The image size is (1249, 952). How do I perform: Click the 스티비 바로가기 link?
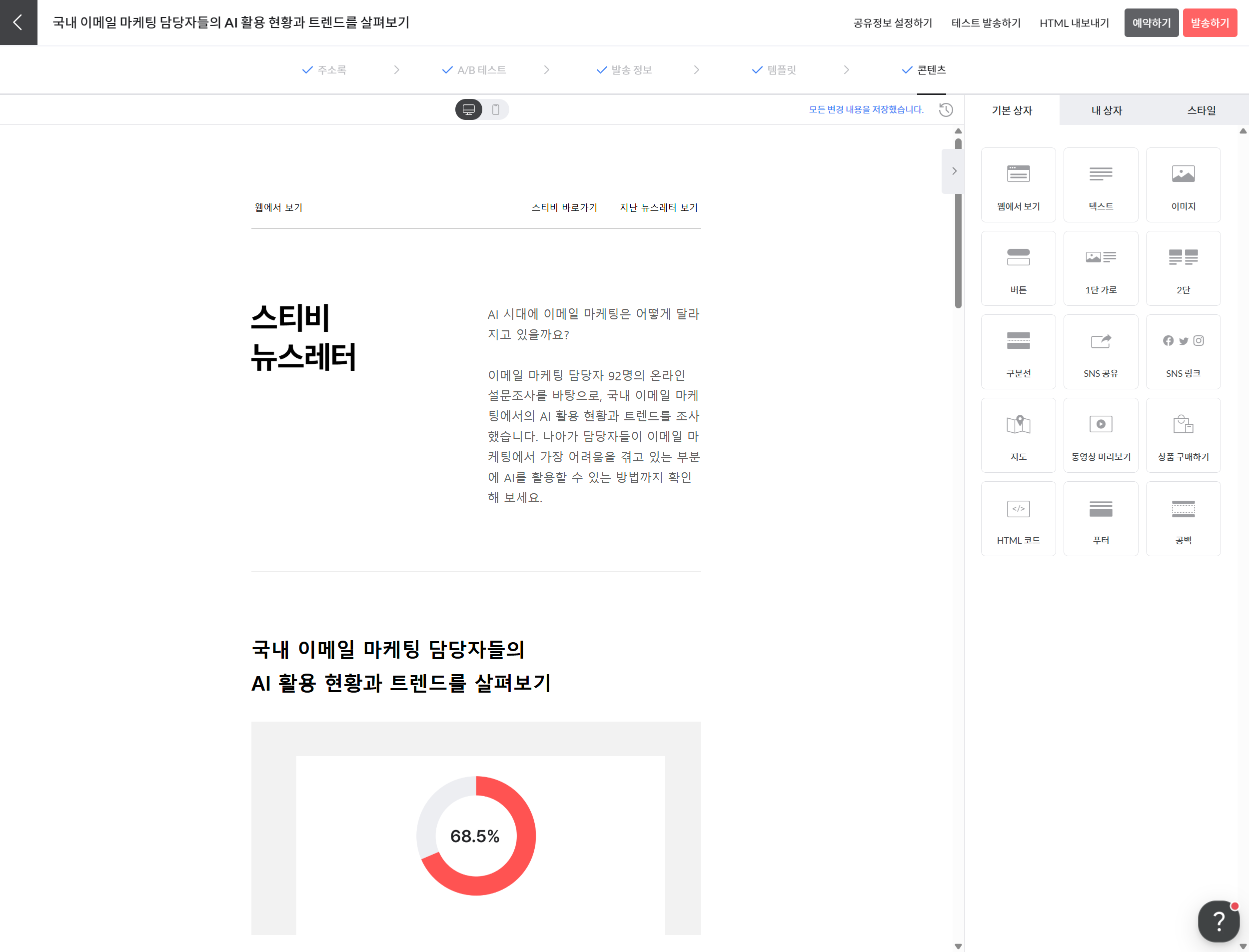click(x=564, y=207)
